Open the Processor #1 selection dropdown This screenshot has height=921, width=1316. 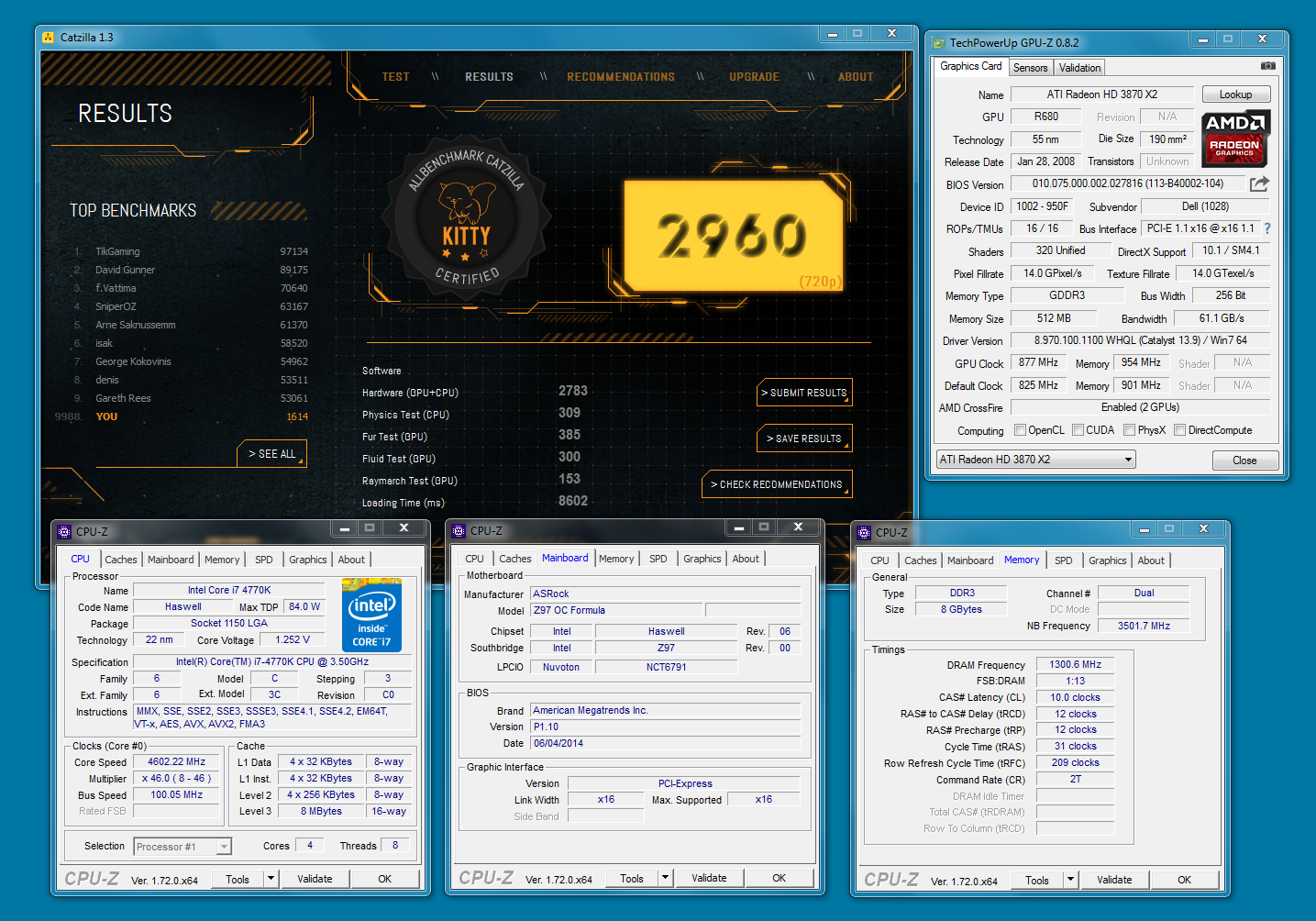[182, 847]
